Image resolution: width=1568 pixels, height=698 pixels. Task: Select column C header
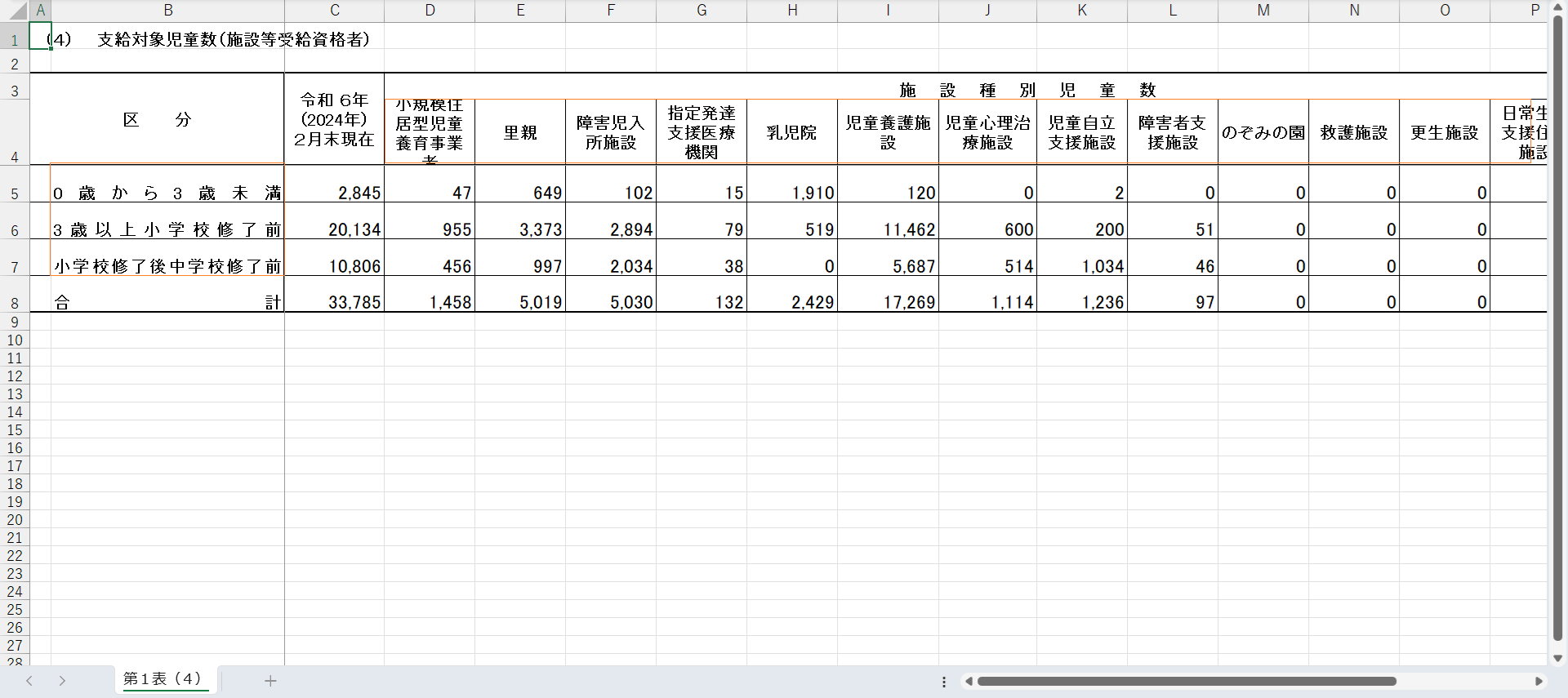[334, 11]
